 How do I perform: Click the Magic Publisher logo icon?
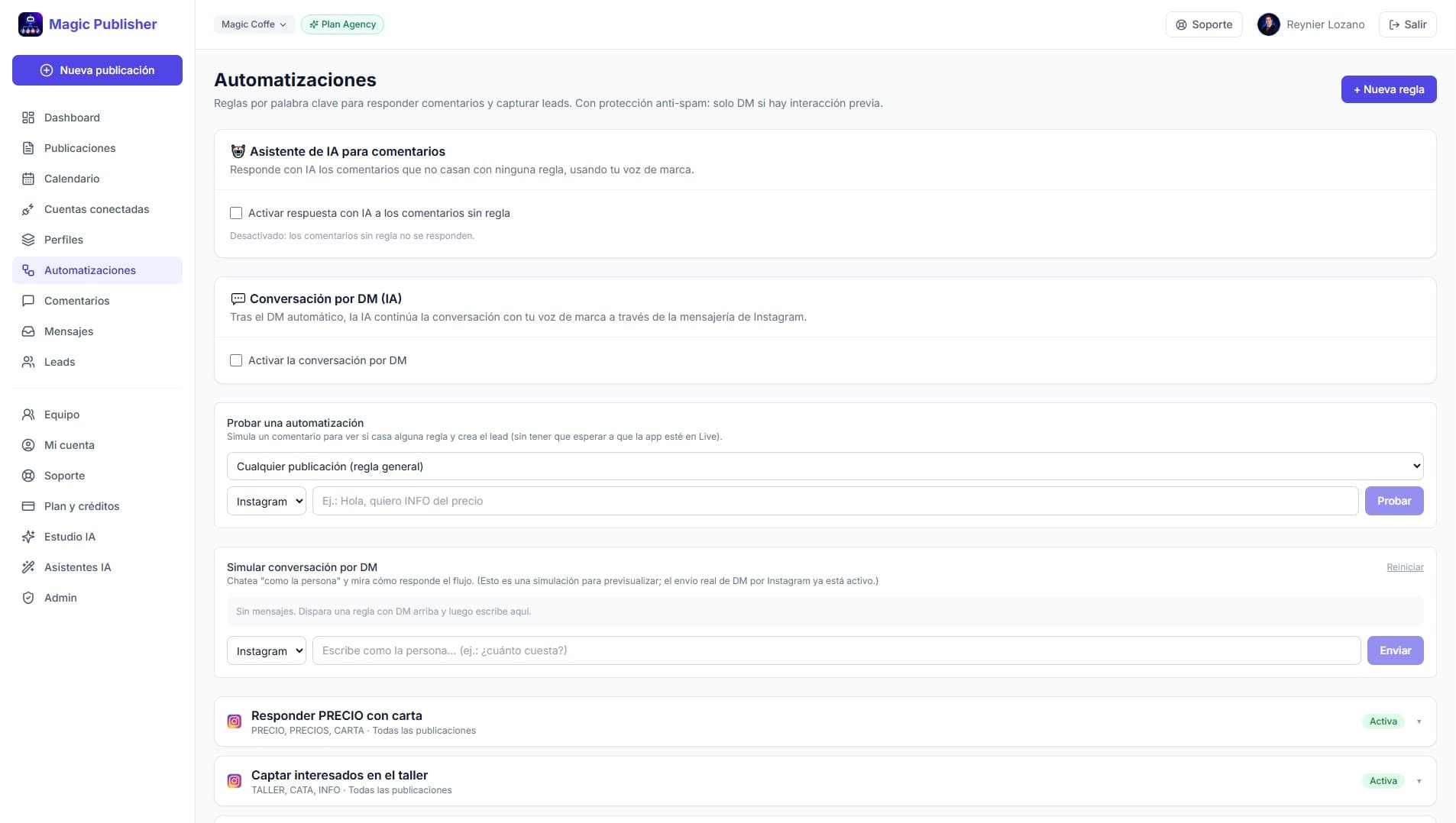click(31, 24)
